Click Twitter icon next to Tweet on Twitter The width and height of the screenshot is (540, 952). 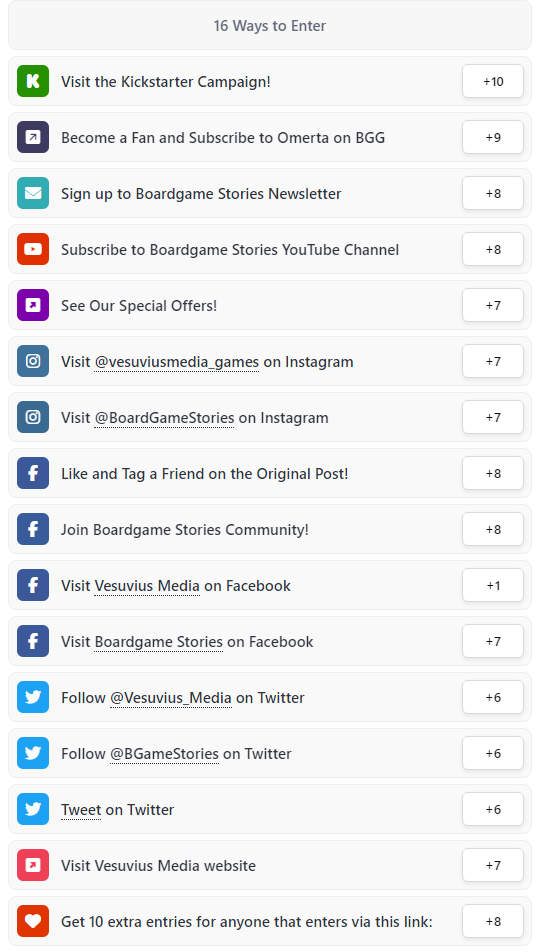pyautogui.click(x=33, y=809)
